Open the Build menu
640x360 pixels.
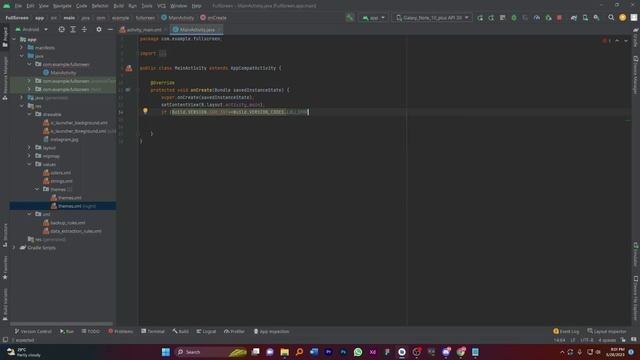[118, 6]
